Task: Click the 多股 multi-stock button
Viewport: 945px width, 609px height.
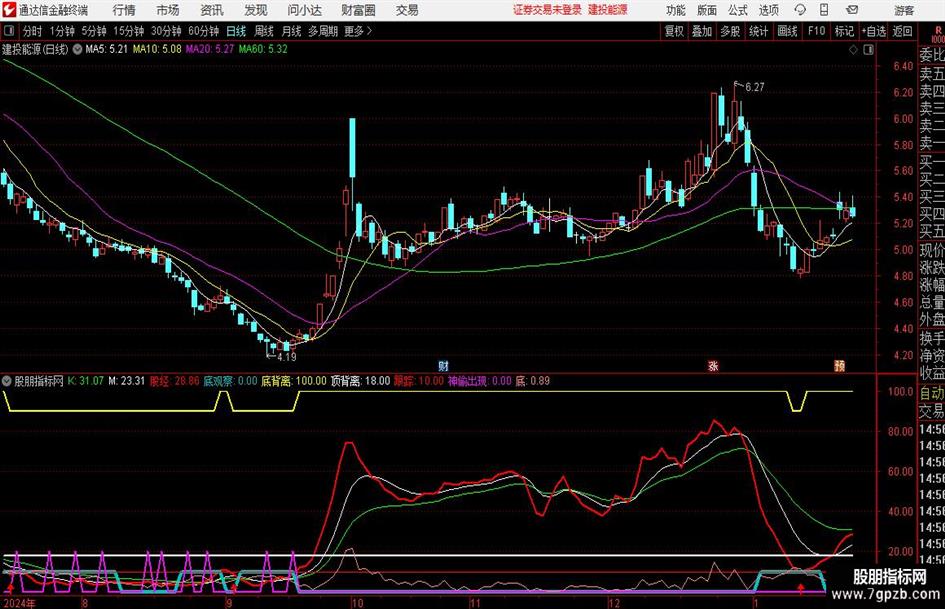Action: (x=730, y=31)
